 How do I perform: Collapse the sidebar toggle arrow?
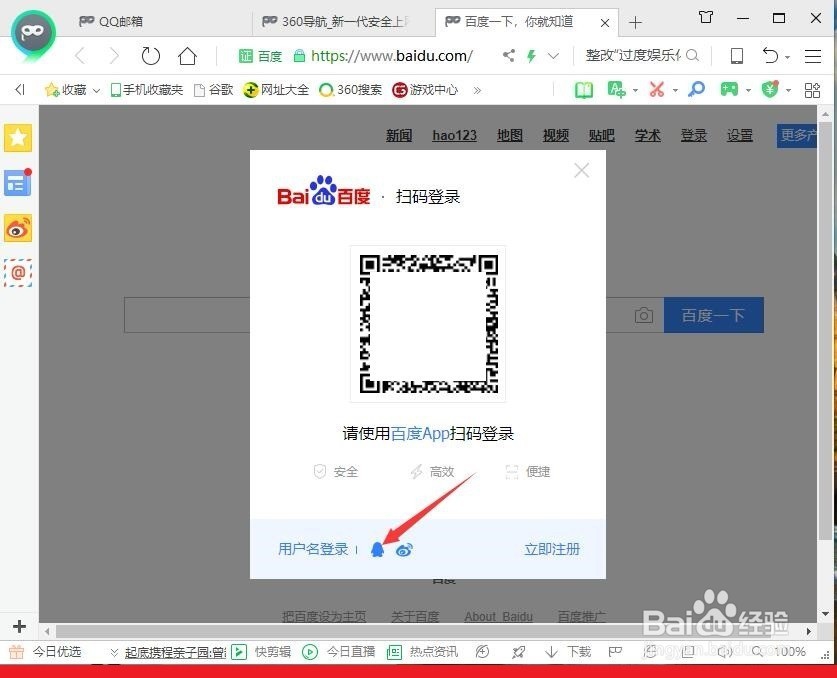20,89
